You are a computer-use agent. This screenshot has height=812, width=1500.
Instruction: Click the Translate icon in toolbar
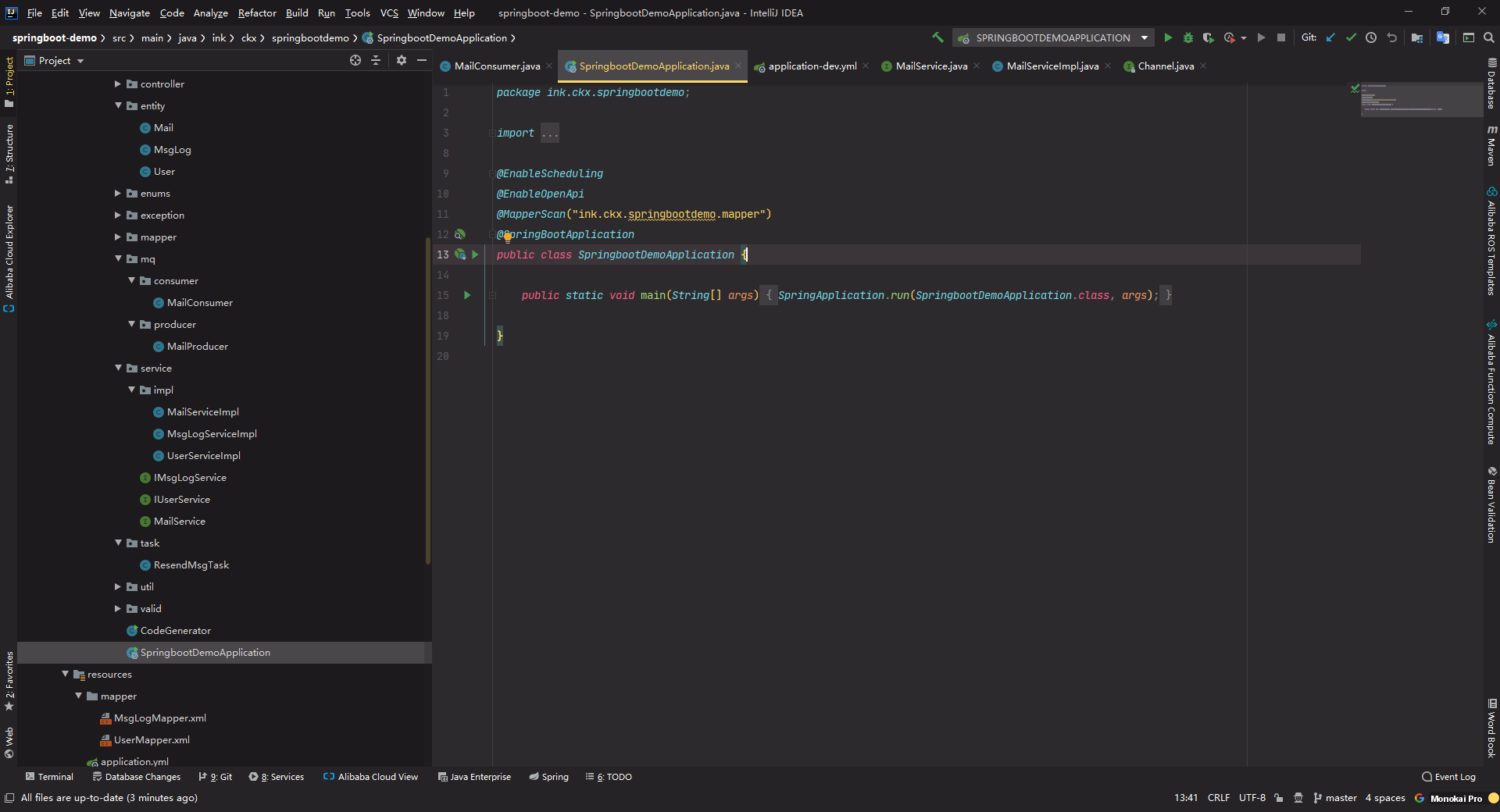pyautogui.click(x=1443, y=37)
